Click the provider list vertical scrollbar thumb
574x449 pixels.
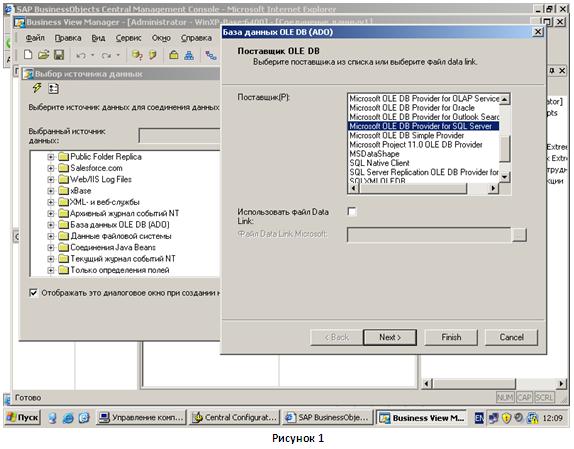click(505, 149)
